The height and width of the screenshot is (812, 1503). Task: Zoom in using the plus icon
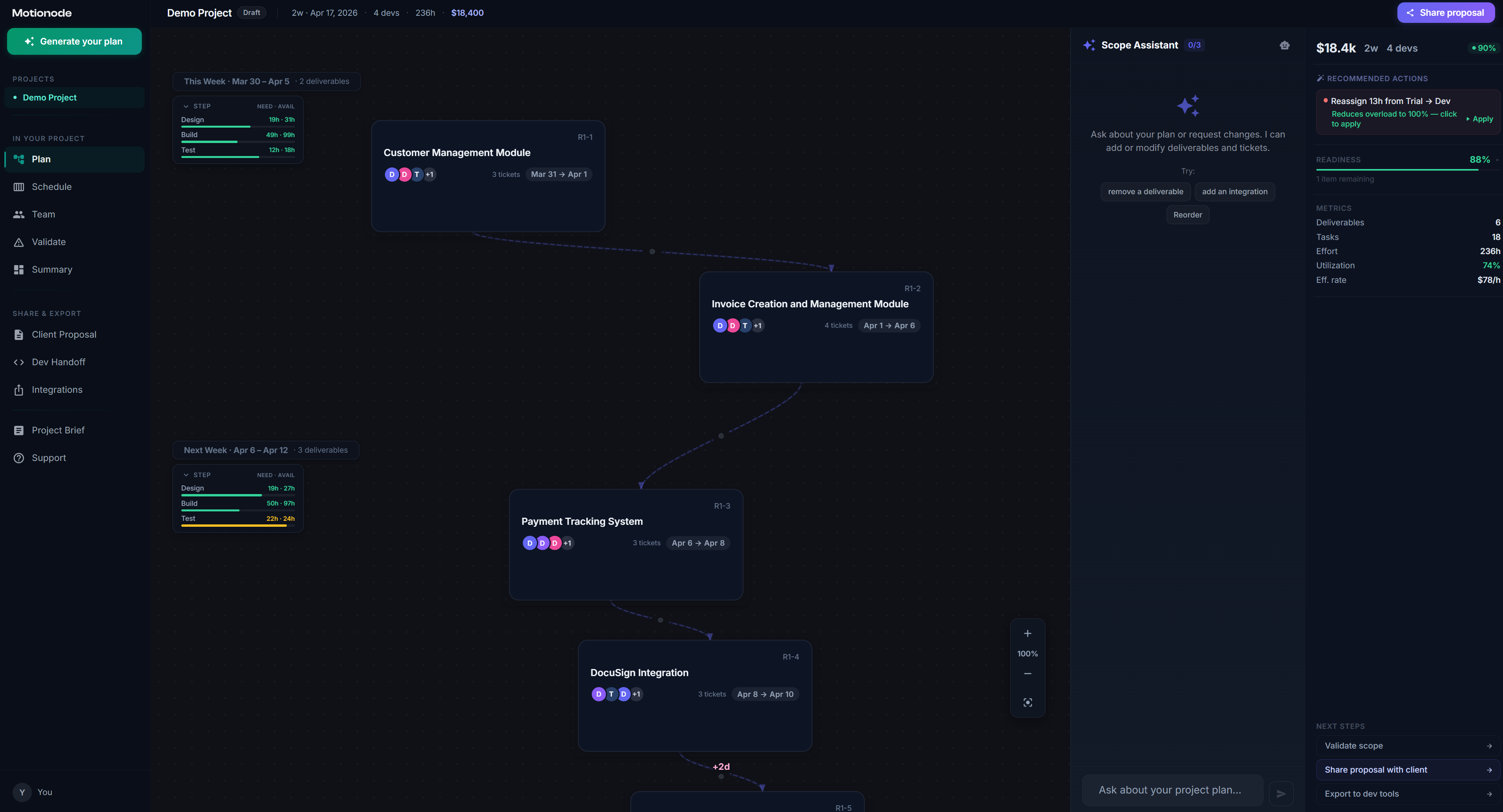[1027, 634]
